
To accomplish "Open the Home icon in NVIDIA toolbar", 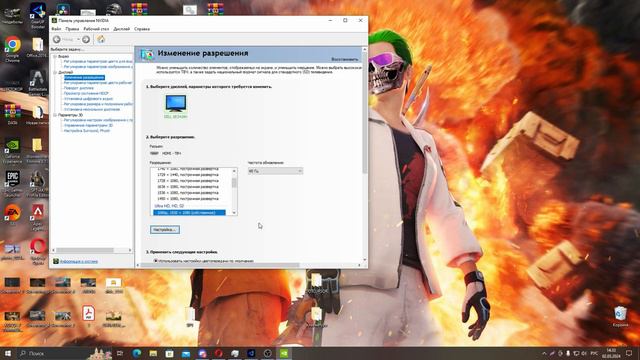I will pyautogui.click(x=101, y=39).
